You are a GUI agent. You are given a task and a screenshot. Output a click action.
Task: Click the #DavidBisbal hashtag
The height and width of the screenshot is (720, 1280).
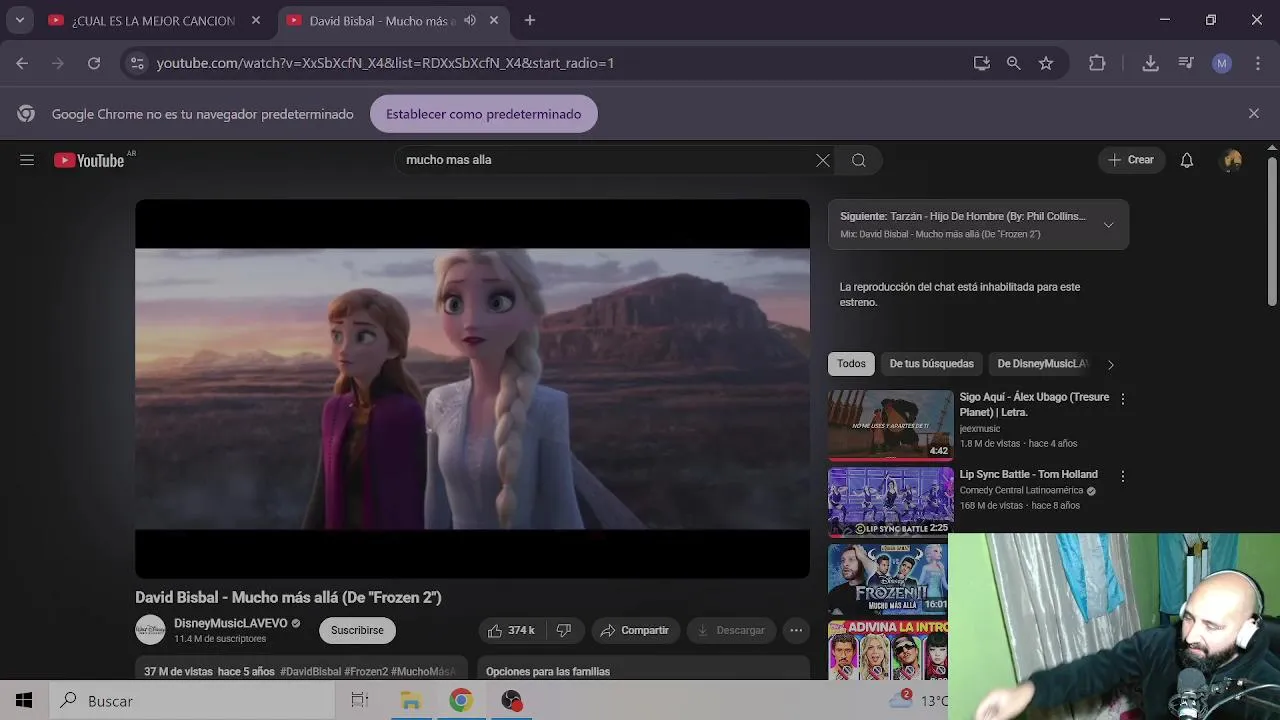coord(310,672)
